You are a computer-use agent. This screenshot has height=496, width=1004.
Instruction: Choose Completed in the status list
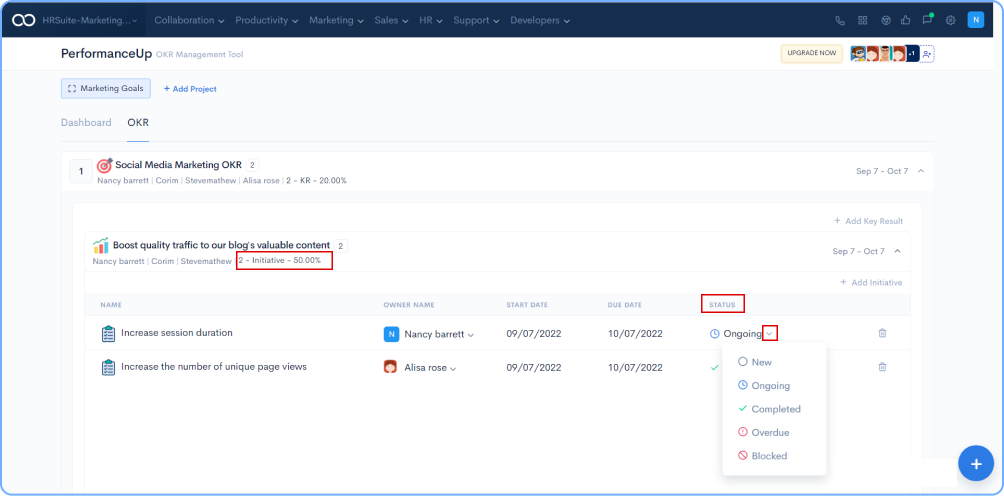tap(775, 409)
